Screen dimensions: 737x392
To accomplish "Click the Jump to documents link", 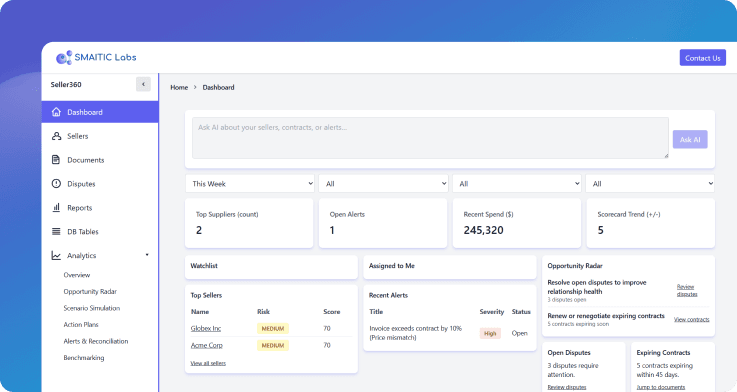I will point(661,387).
